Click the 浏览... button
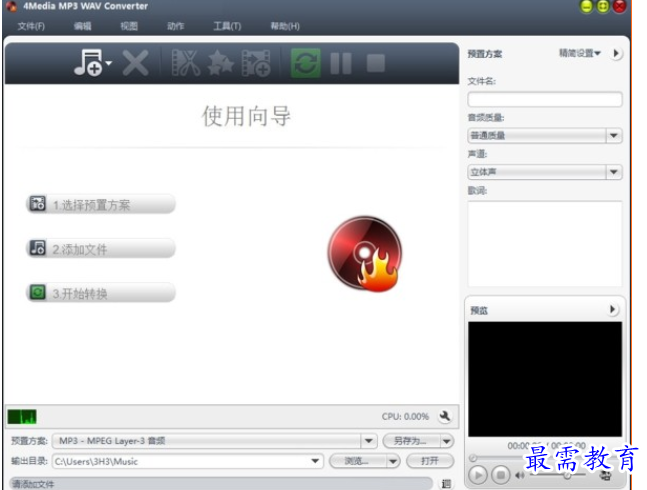This screenshot has height=490, width=647. pos(357,461)
